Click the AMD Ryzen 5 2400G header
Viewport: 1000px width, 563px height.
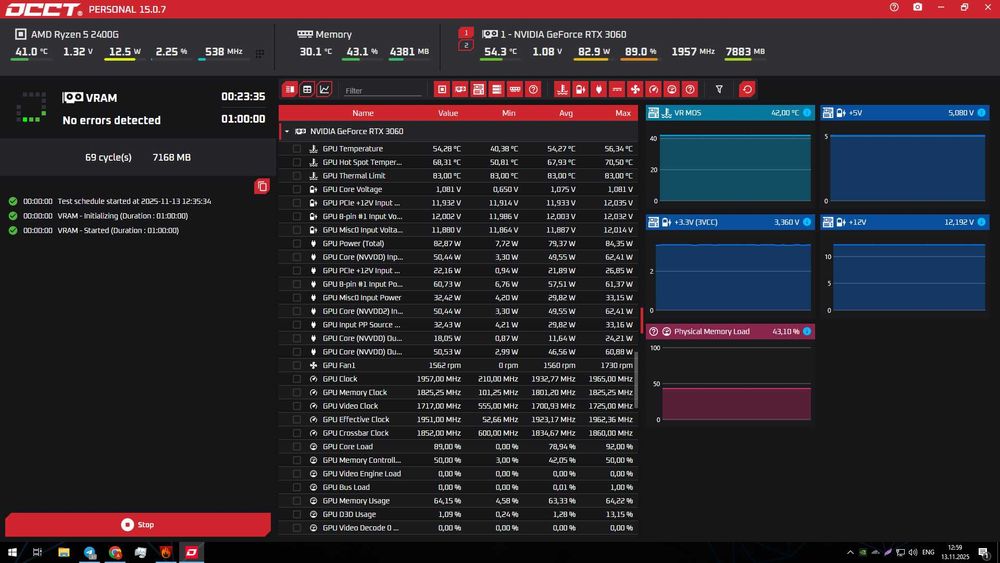click(x=67, y=34)
